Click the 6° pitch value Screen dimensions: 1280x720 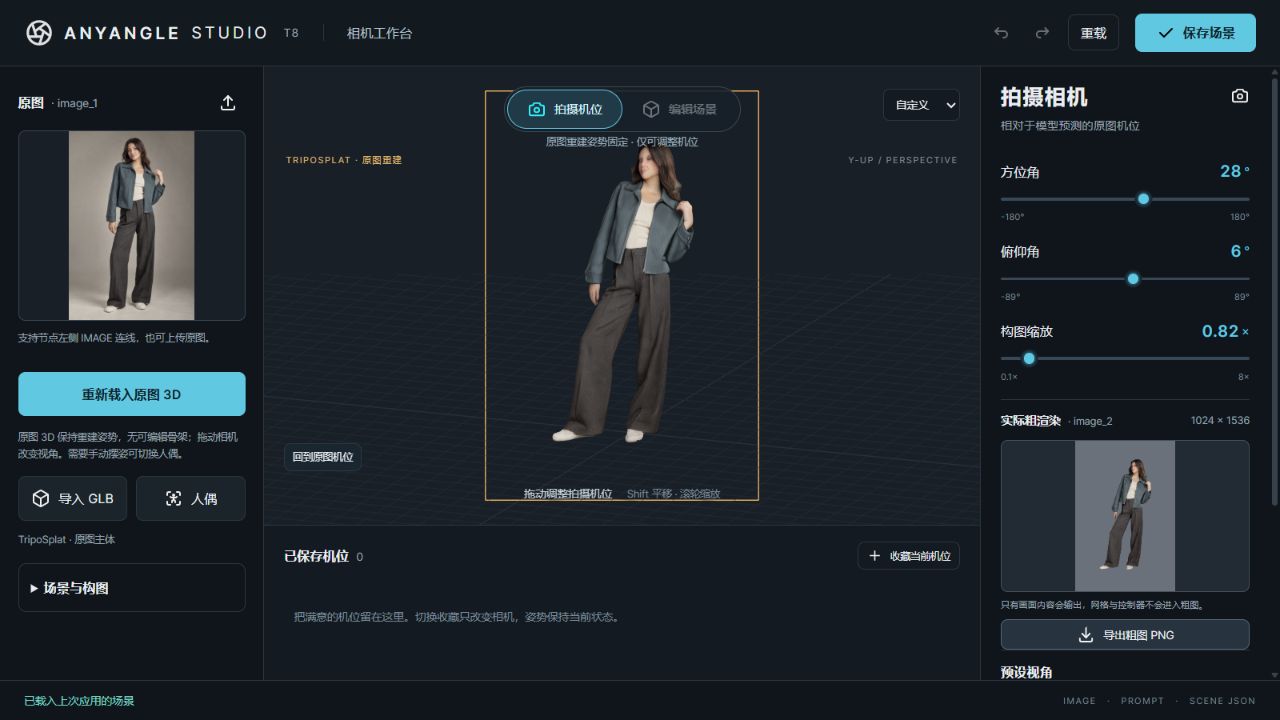(1240, 251)
